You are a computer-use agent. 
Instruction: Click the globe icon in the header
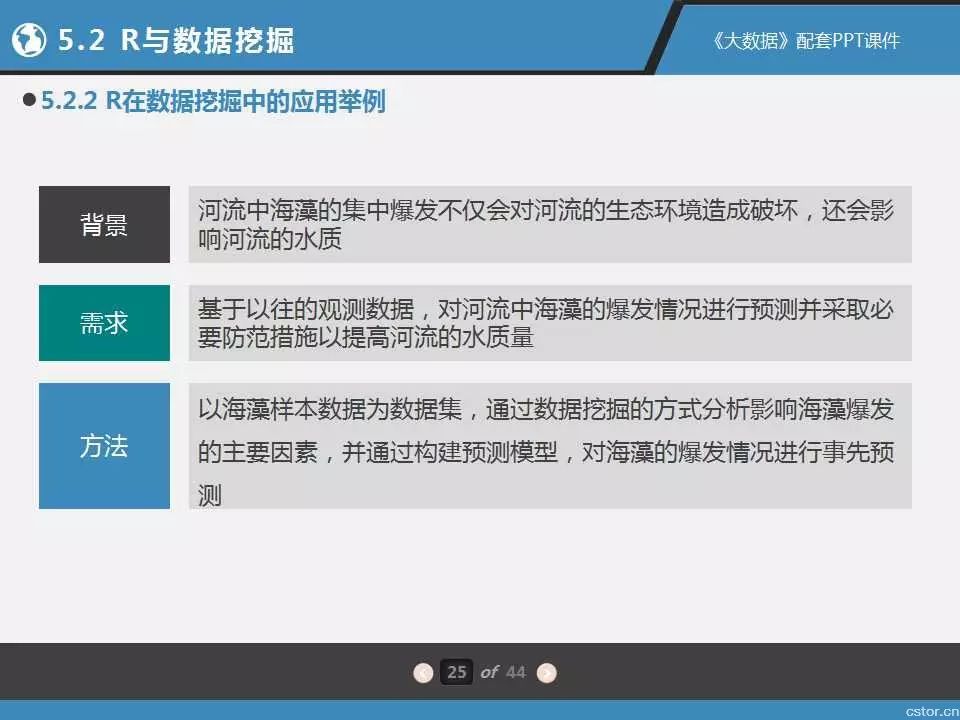(30, 40)
